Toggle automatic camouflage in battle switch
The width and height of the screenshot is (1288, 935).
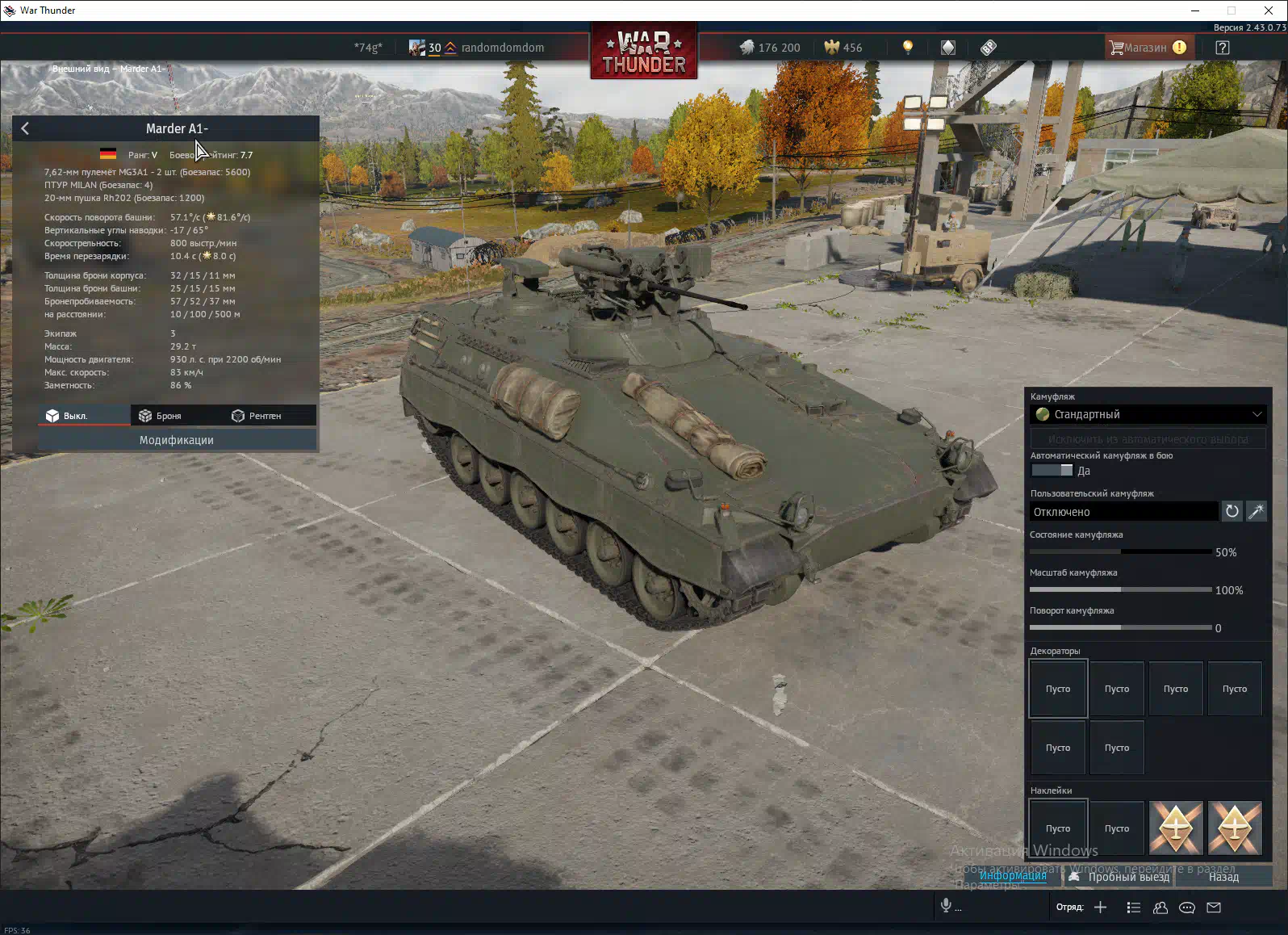[1052, 470]
